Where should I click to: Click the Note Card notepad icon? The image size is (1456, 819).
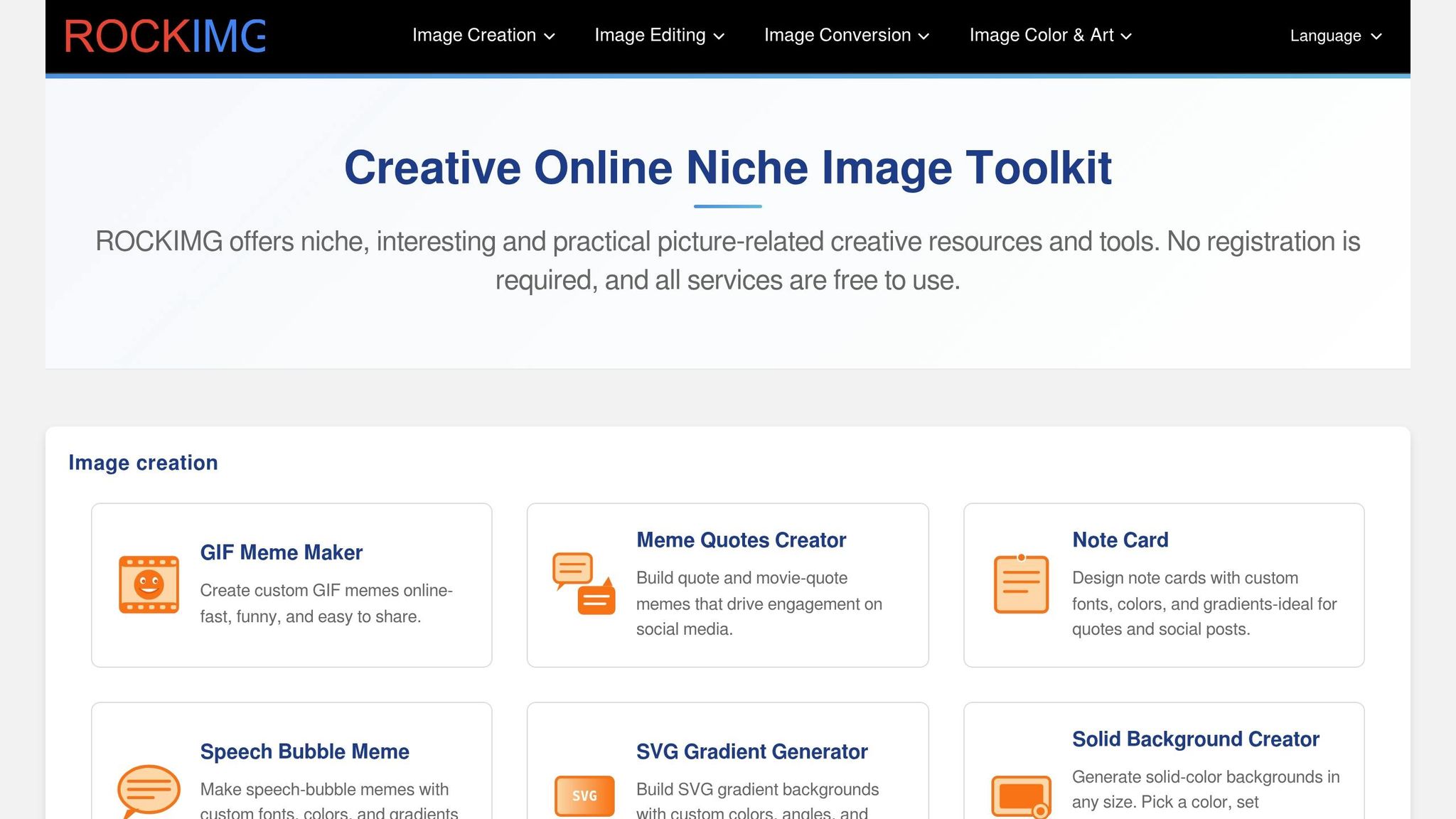tap(1021, 584)
